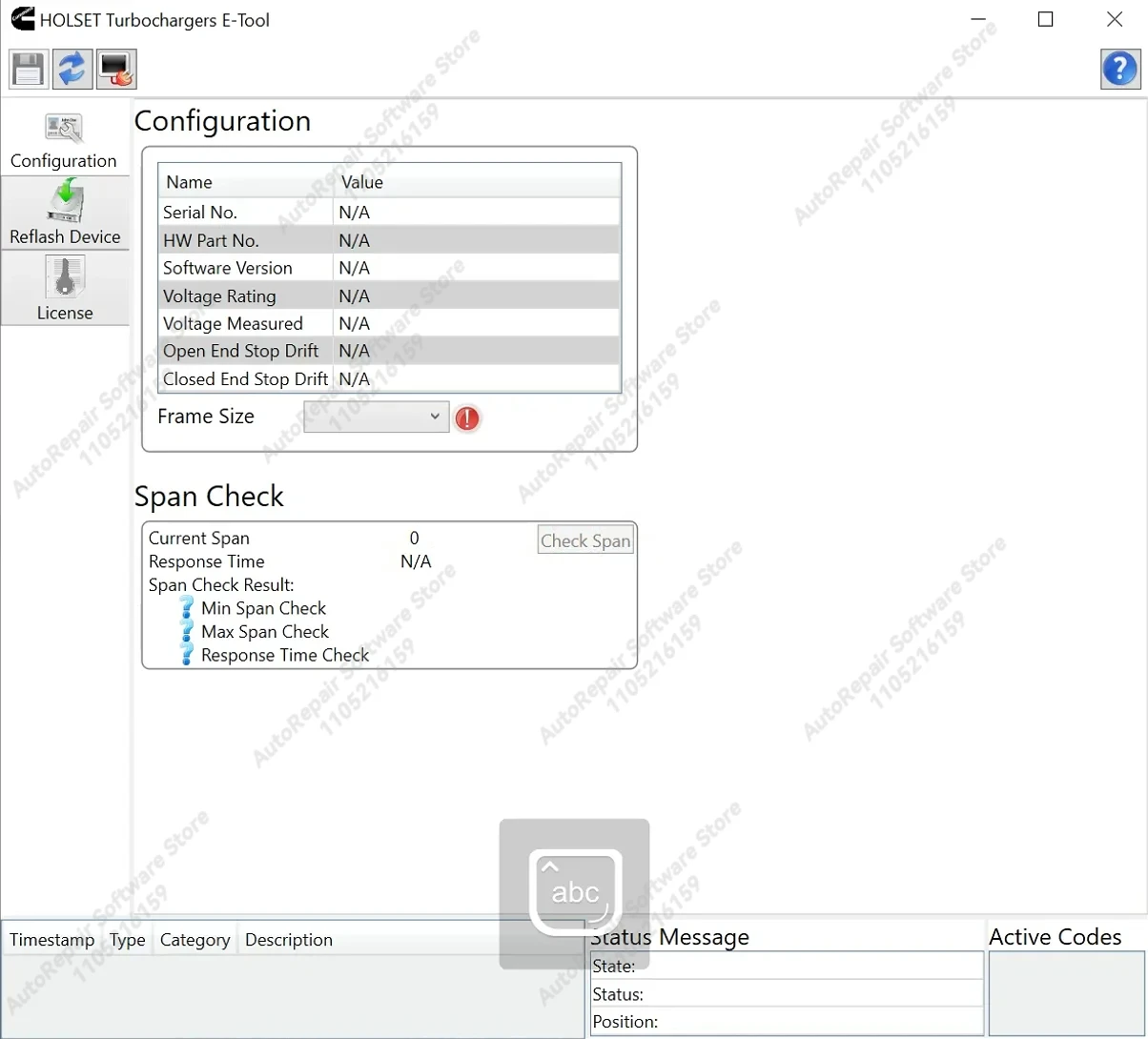The width and height of the screenshot is (1148, 1039).
Task: Click the abc on-screen keyboard indicator
Action: tap(573, 891)
